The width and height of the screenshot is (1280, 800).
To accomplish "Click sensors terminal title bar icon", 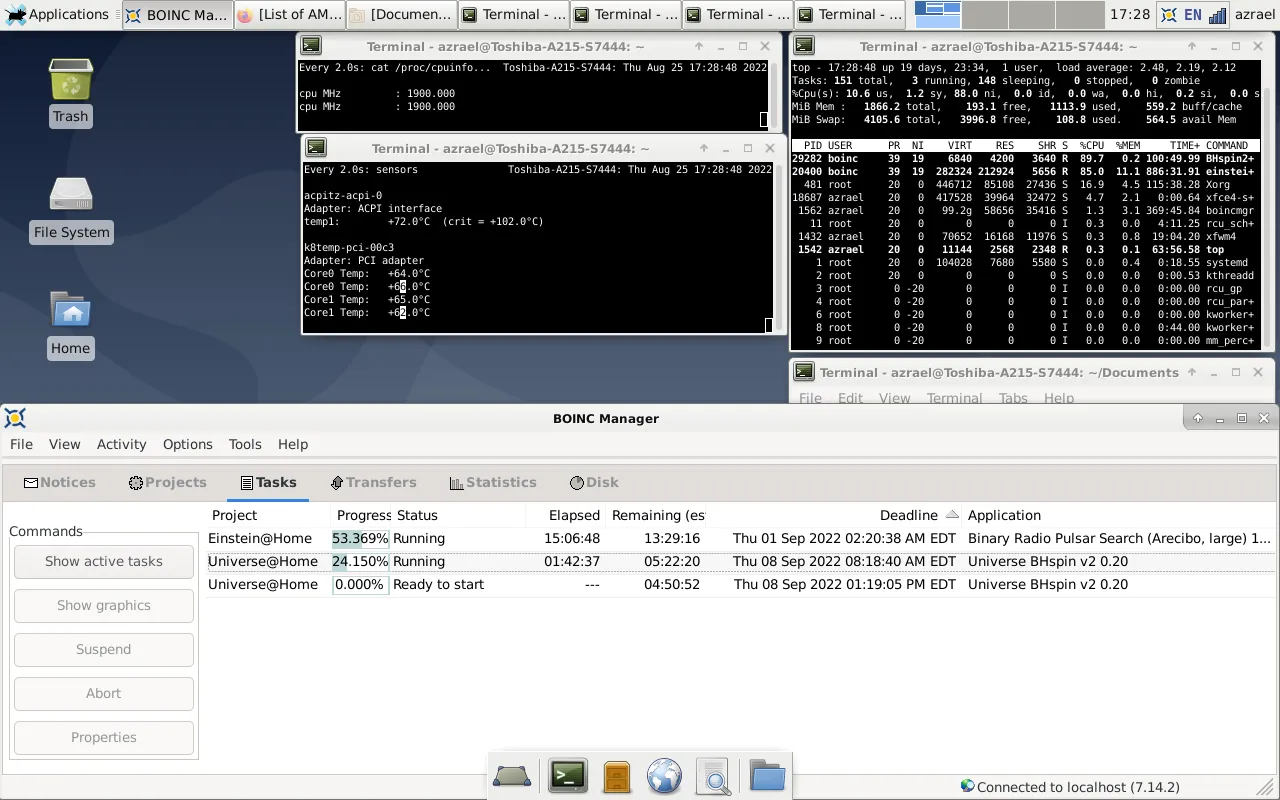I will 316,148.
